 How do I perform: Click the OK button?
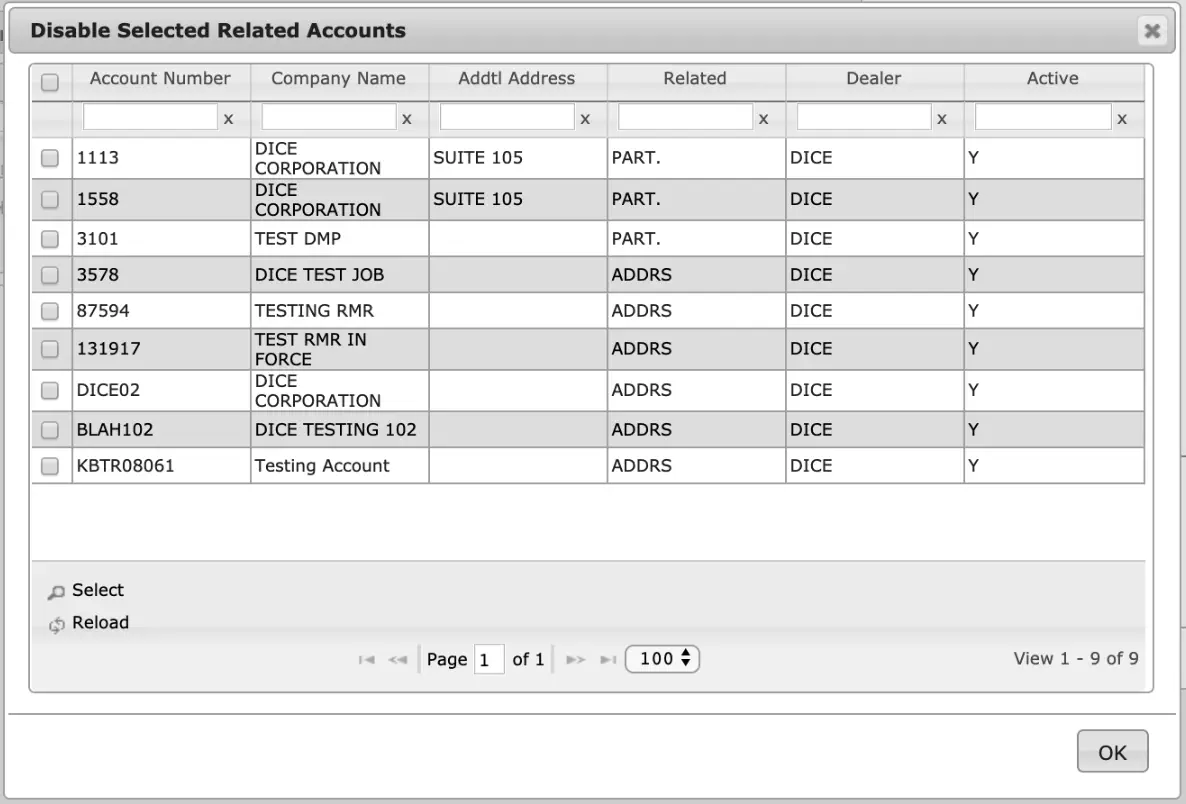(x=1113, y=752)
